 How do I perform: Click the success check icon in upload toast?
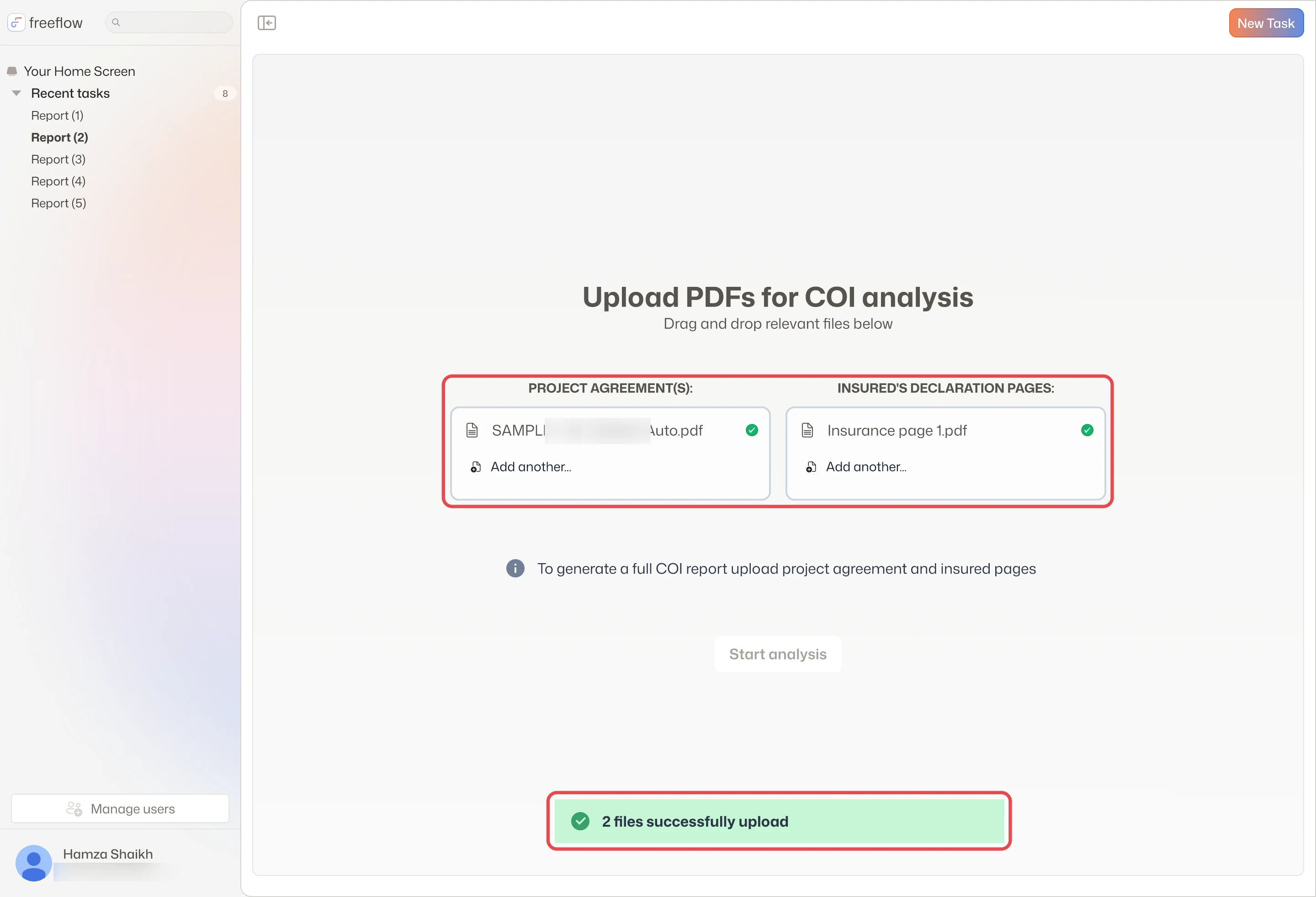click(x=580, y=821)
